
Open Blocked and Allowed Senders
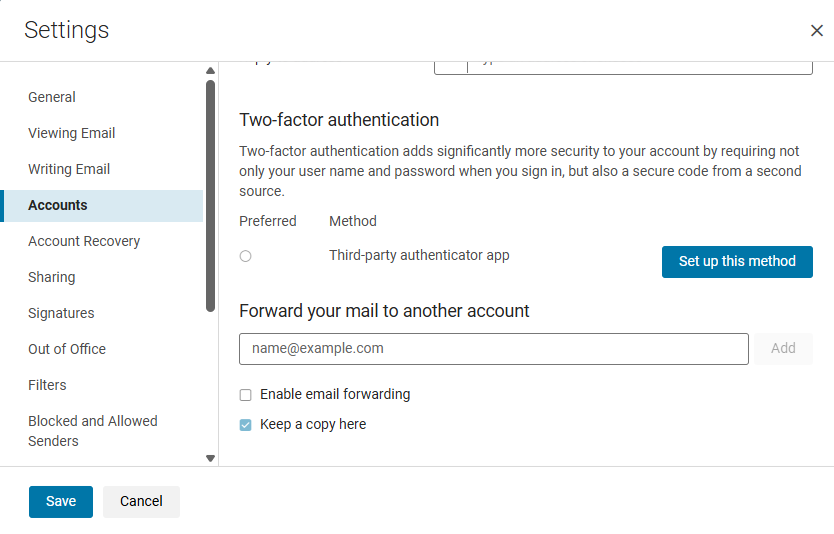point(93,431)
